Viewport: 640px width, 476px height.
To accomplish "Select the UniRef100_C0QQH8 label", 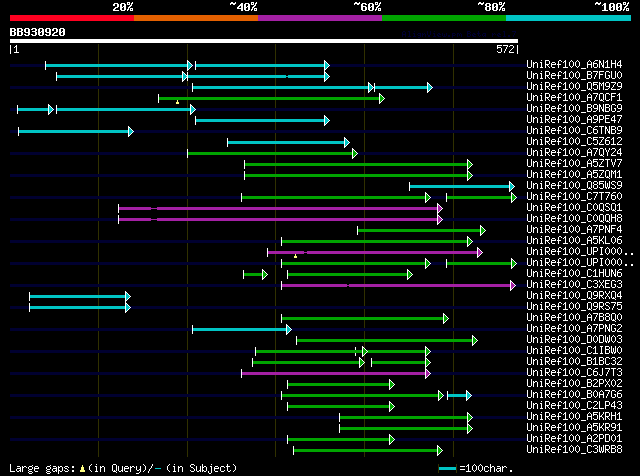I will (x=574, y=218).
